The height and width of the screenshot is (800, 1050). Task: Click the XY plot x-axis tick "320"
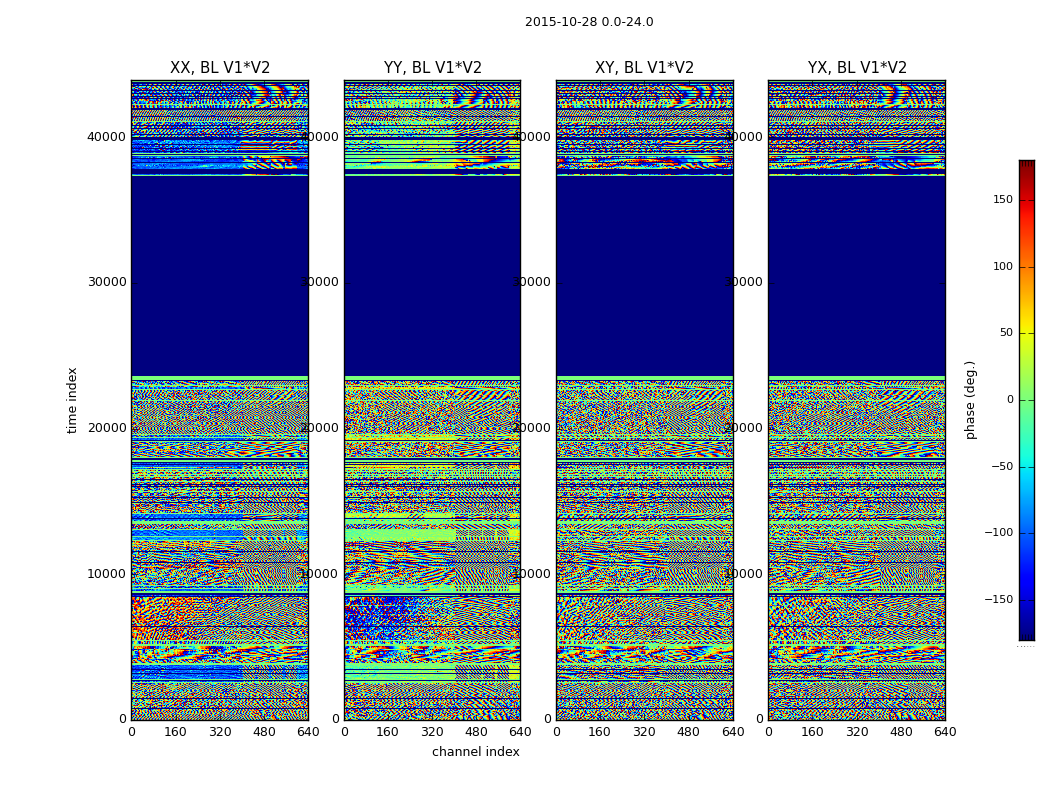644,732
